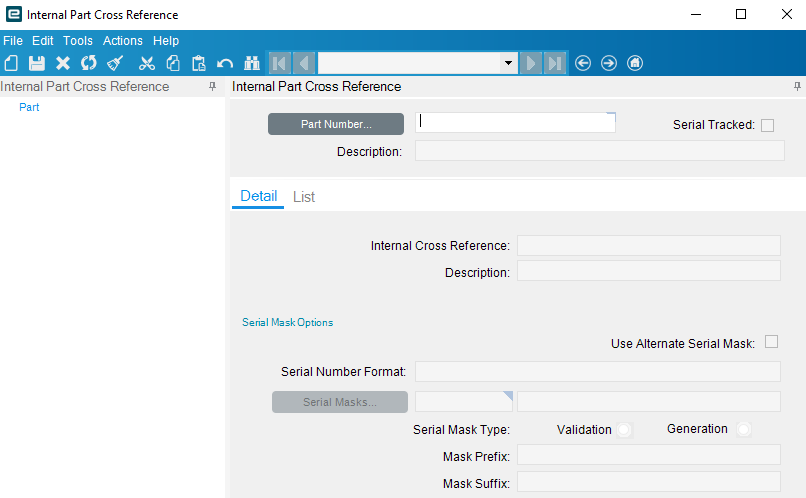
Task: Click the Delete X toolbar icon
Action: pos(63,63)
